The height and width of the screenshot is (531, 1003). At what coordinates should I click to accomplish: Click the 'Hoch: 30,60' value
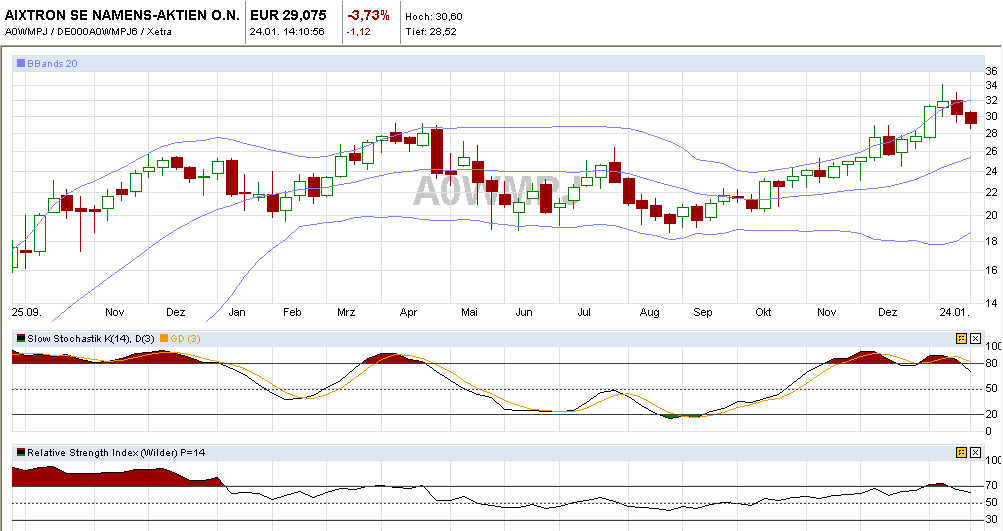pyautogui.click(x=434, y=17)
